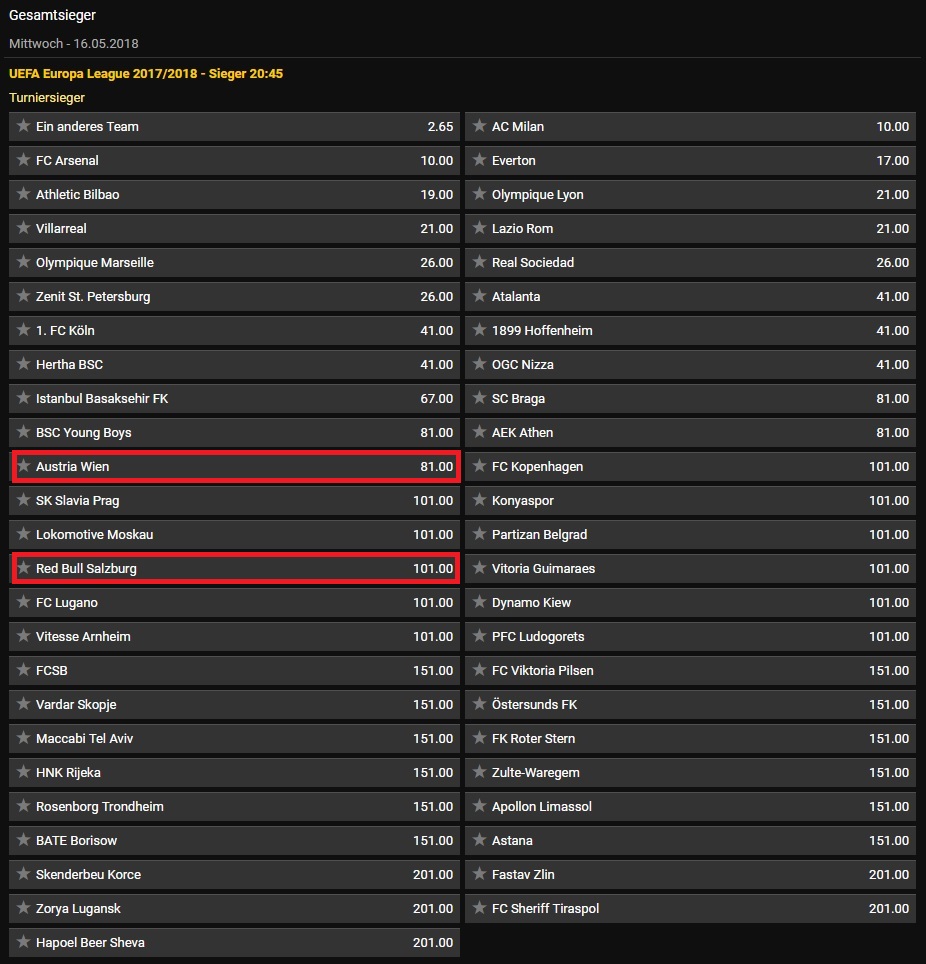Viewport: 926px width, 964px height.
Task: Favorite Austria Wien with the star
Action: [23, 466]
